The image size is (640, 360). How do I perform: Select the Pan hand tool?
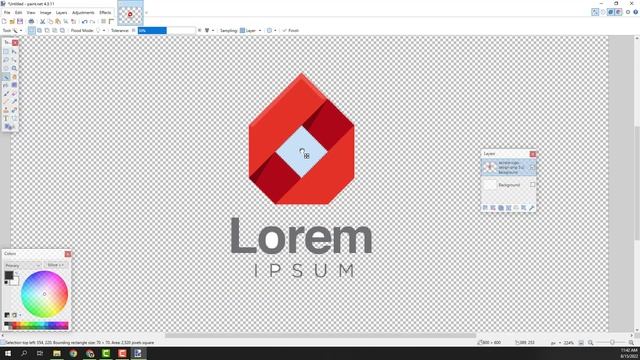click(14, 77)
